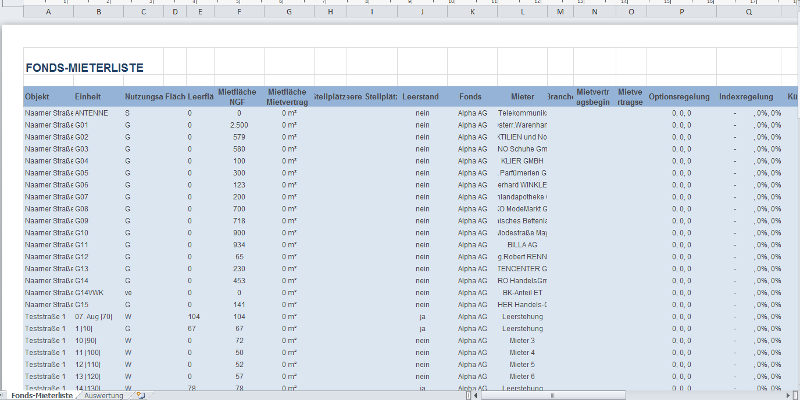This screenshot has width=800, height=400.
Task: Click the Leerstand header cell
Action: tap(422, 96)
